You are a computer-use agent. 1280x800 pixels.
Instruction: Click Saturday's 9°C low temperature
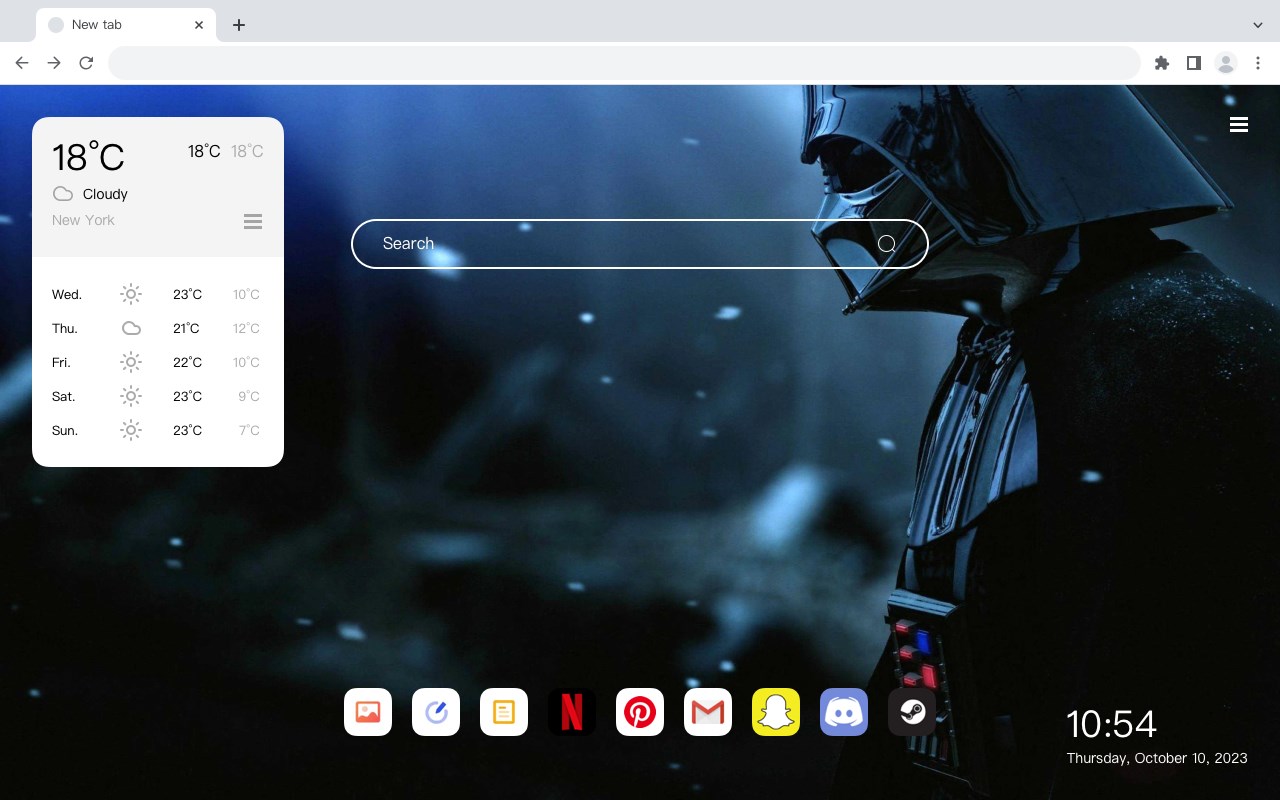pyautogui.click(x=249, y=396)
